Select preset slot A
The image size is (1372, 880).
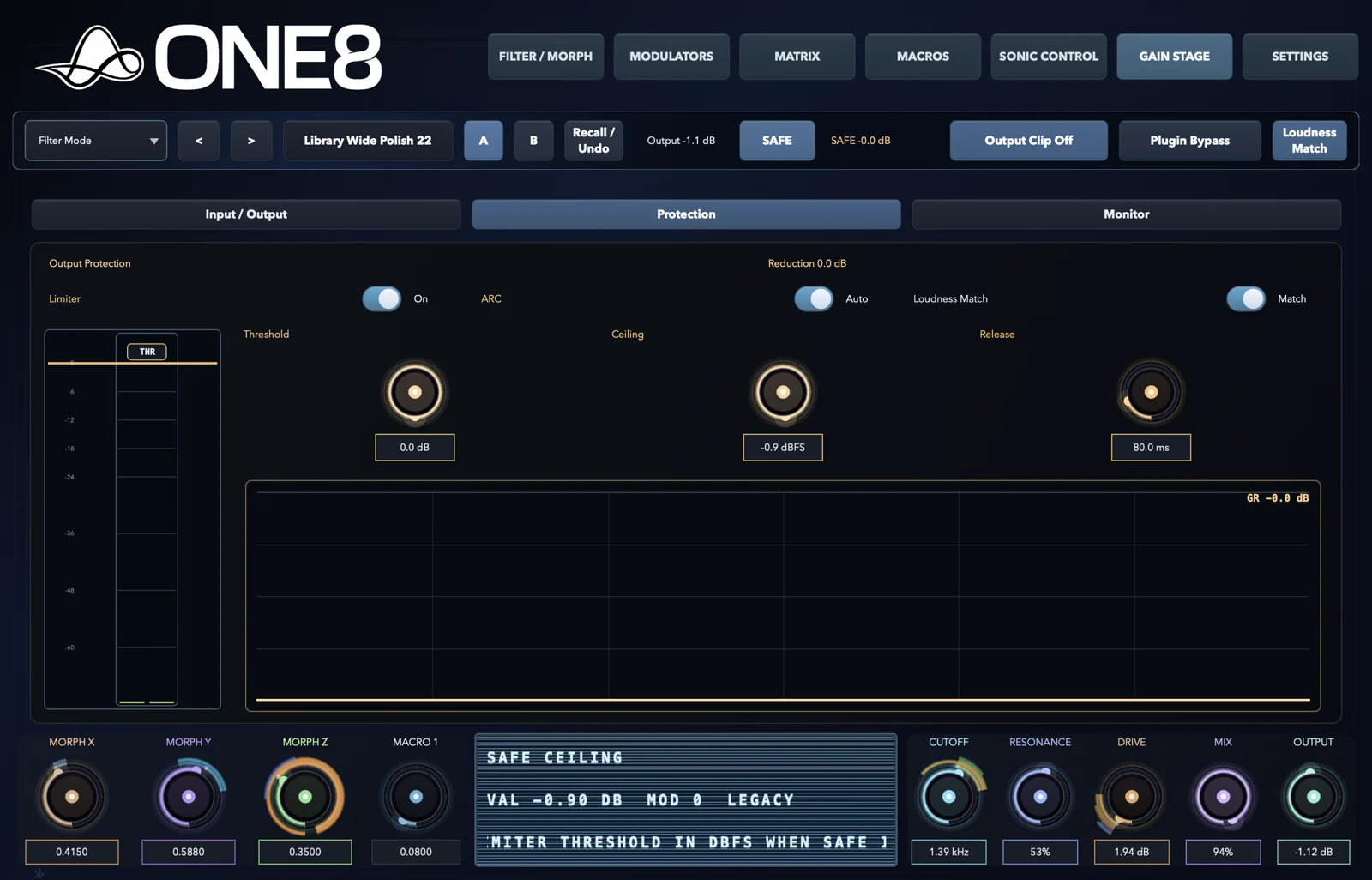[484, 141]
